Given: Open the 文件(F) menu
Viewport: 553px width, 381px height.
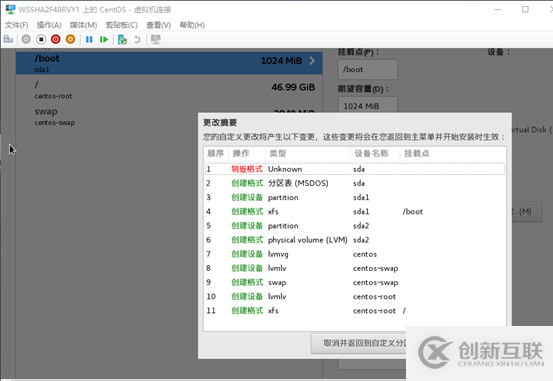Looking at the screenshot, I should coord(17,25).
